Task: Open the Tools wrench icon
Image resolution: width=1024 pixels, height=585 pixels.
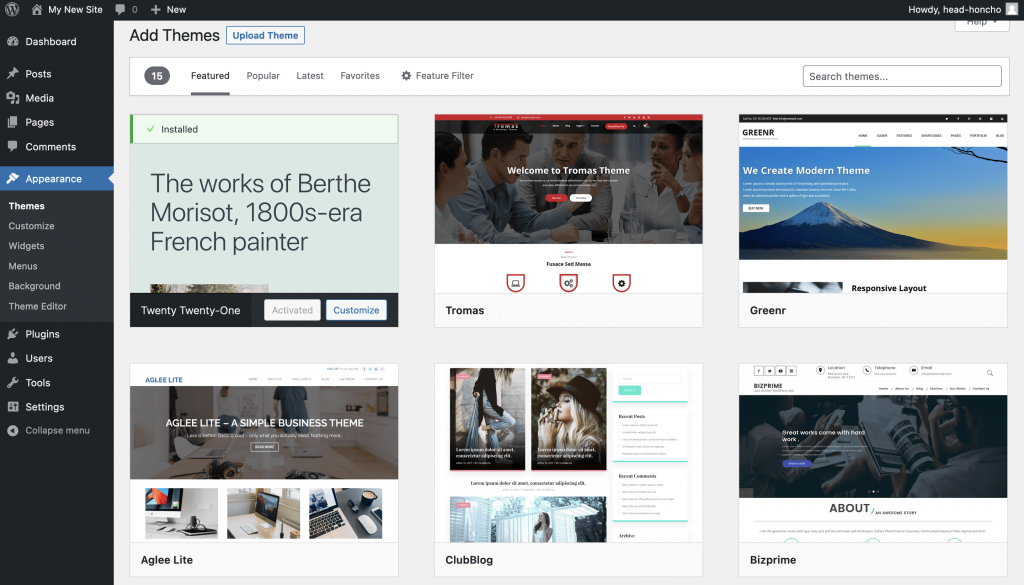Action: tap(13, 383)
